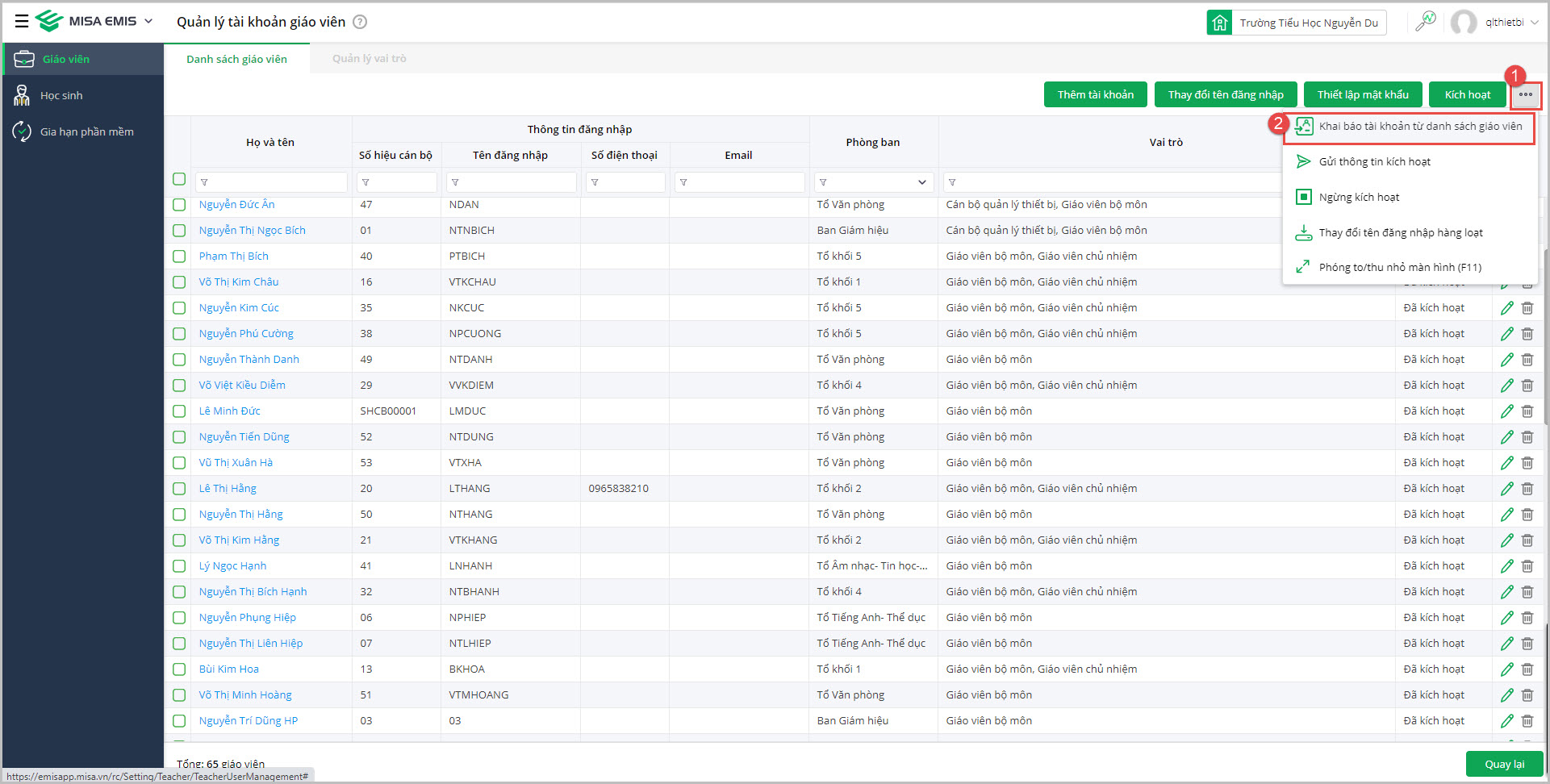Open the hamburger navigation menu
Viewport: 1550px width, 784px height.
(x=22, y=22)
